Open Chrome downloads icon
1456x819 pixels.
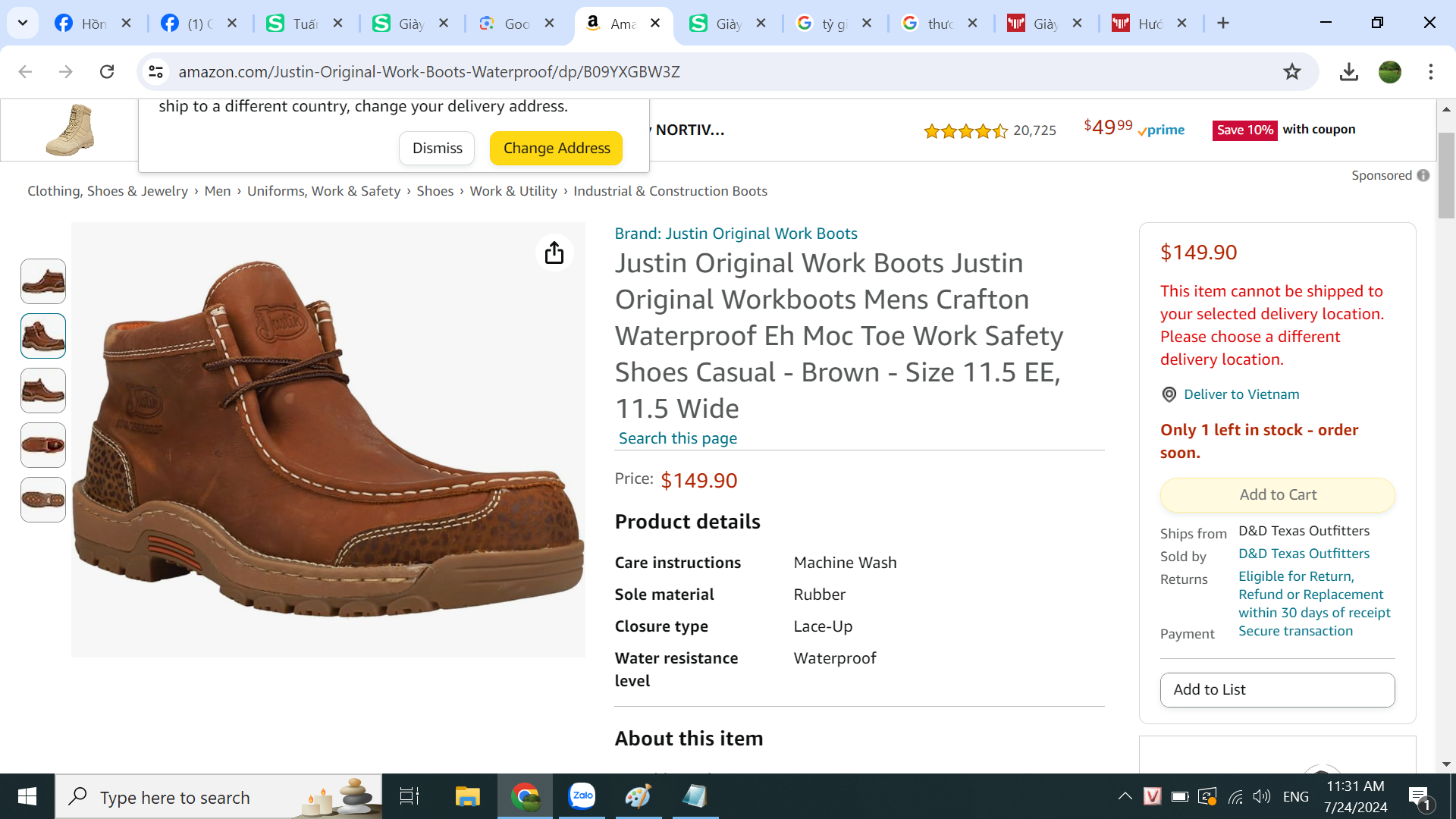(1348, 71)
